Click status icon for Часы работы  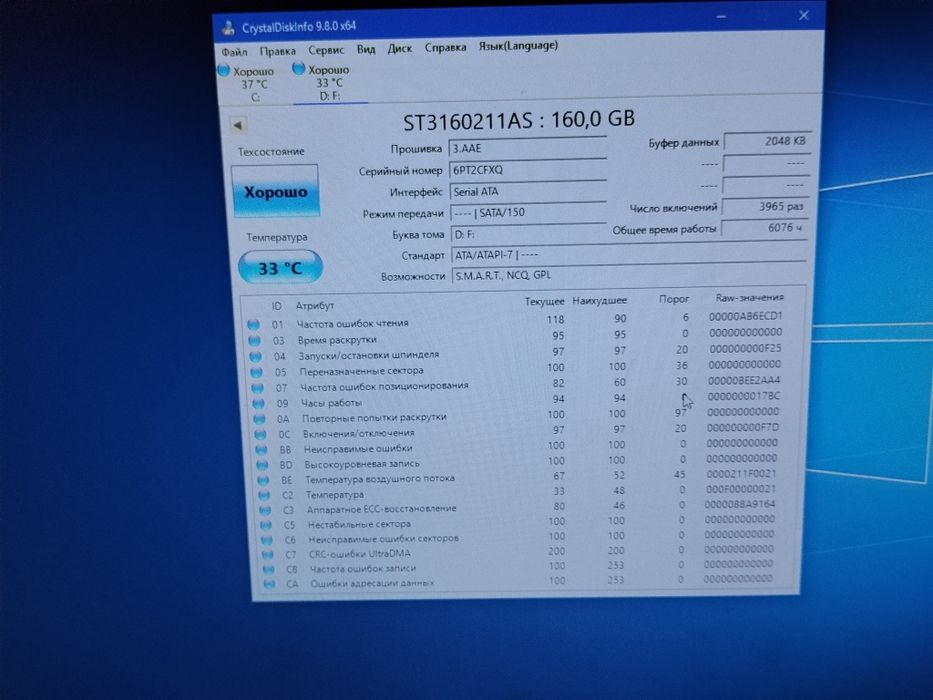(x=259, y=404)
